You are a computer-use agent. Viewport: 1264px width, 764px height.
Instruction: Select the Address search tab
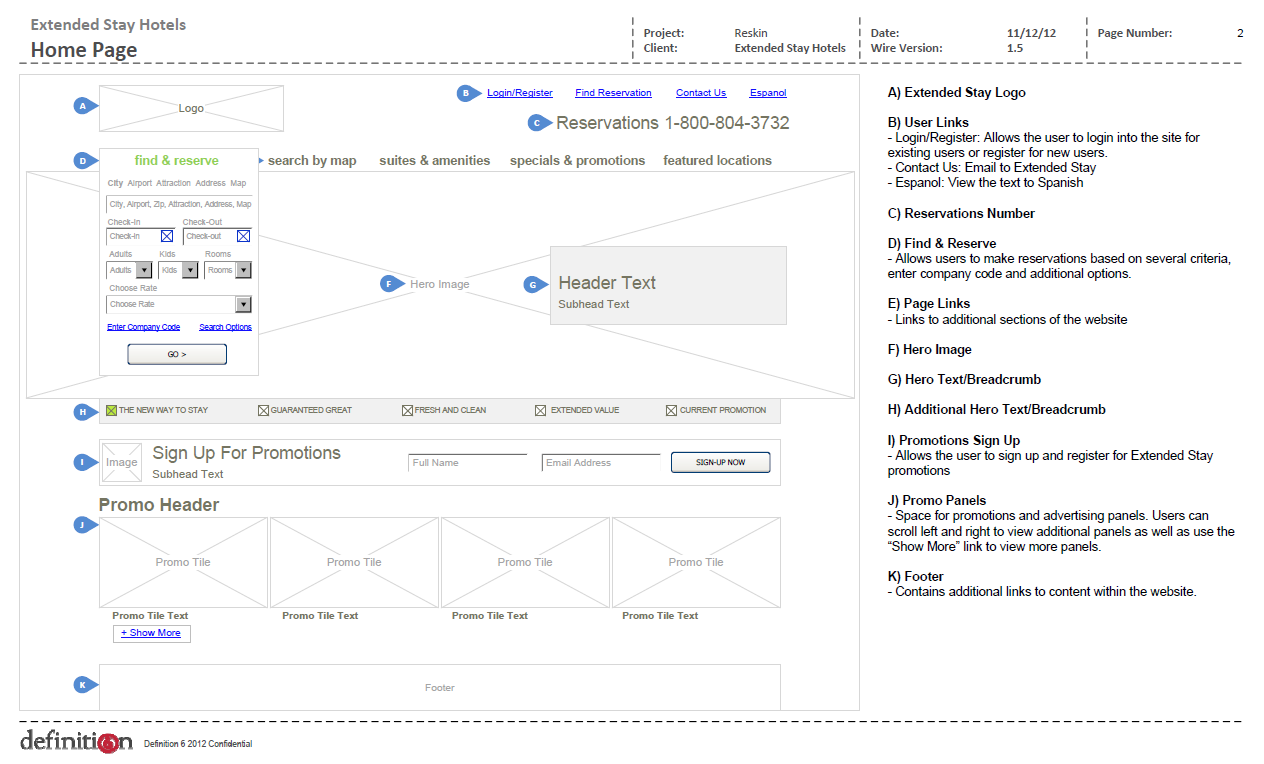click(211, 184)
